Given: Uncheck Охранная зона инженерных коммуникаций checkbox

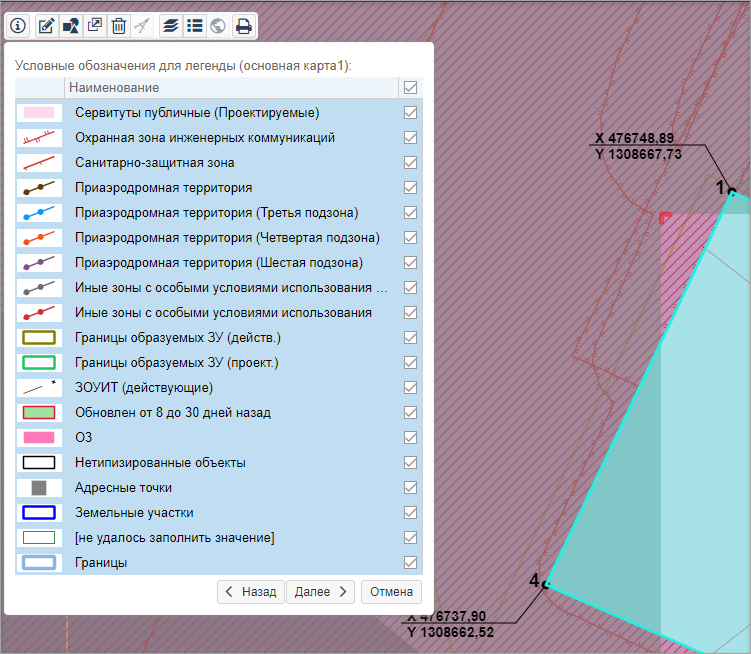Looking at the screenshot, I should pos(410,138).
